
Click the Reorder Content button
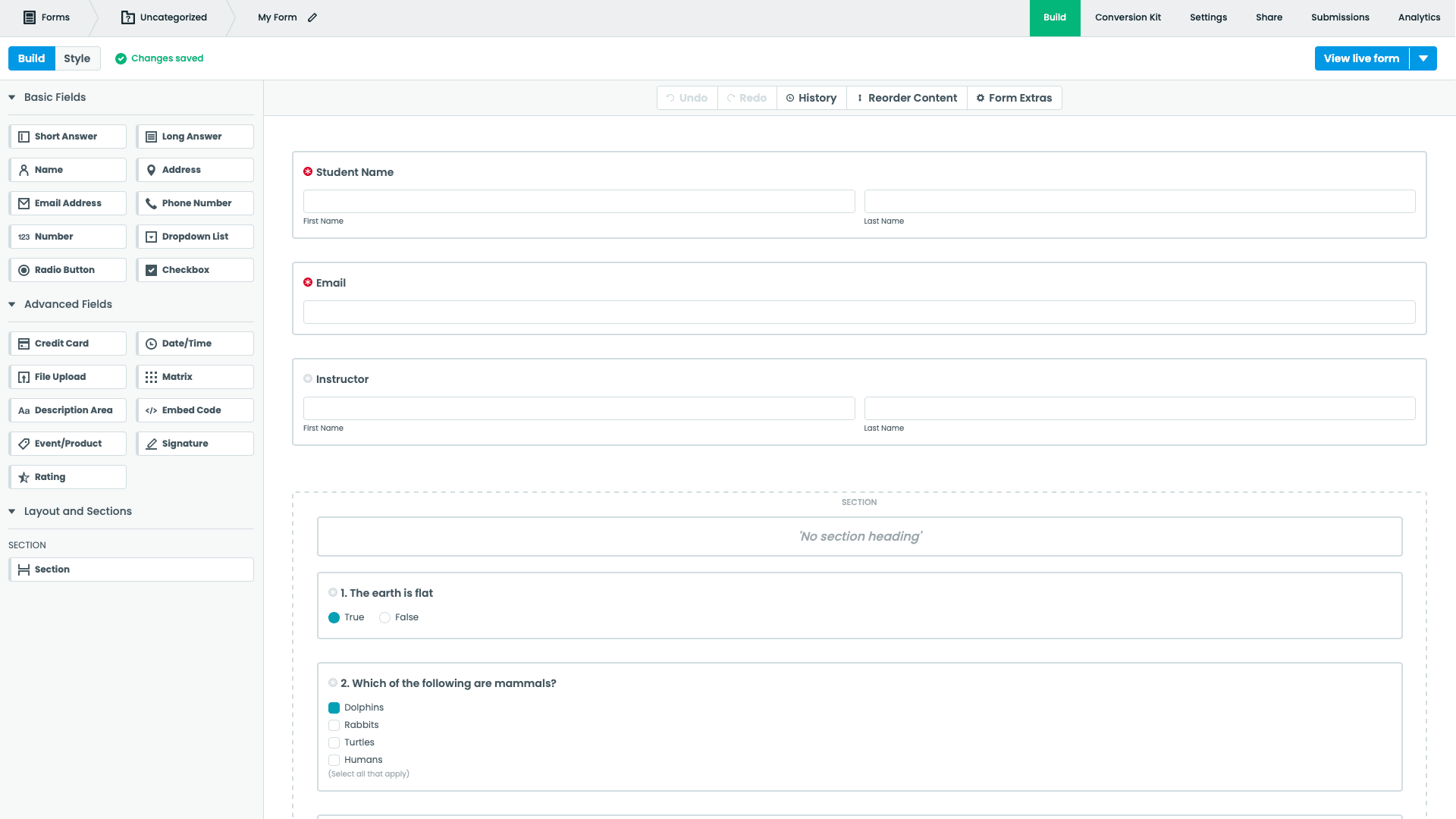pyautogui.click(x=907, y=98)
